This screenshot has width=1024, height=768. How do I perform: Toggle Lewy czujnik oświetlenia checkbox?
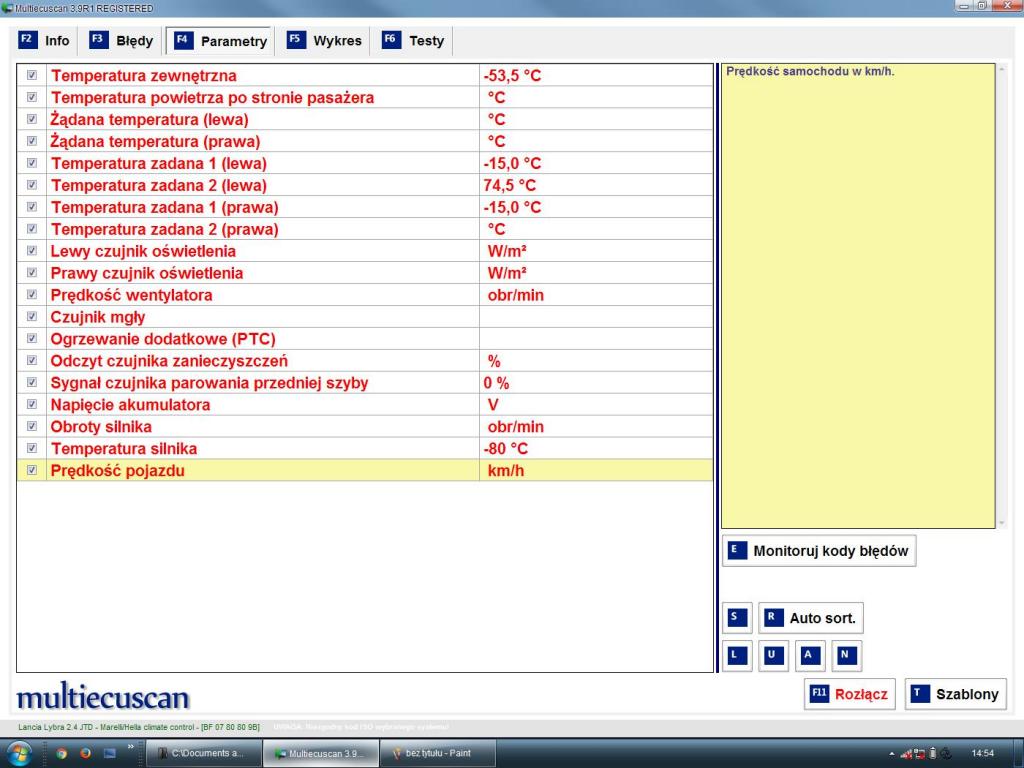pos(31,251)
